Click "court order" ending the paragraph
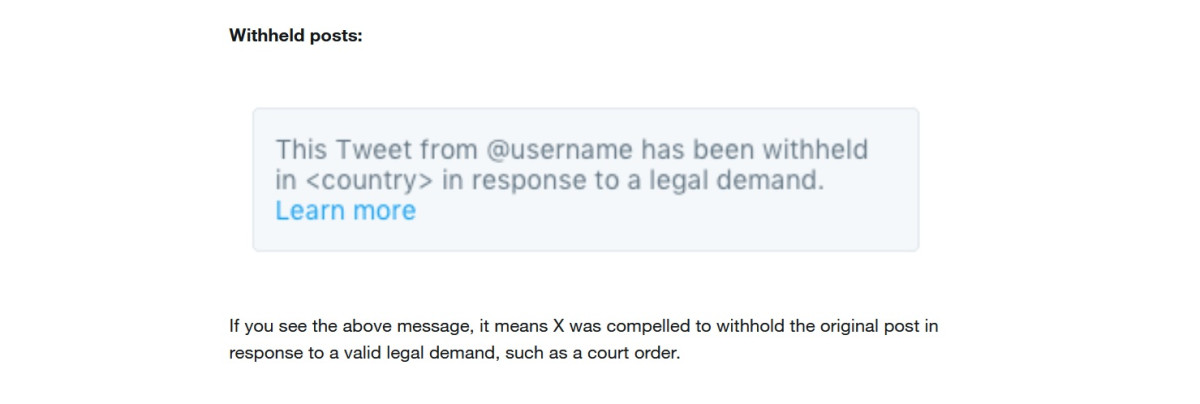Viewport: 1200px width, 404px height. click(x=634, y=353)
